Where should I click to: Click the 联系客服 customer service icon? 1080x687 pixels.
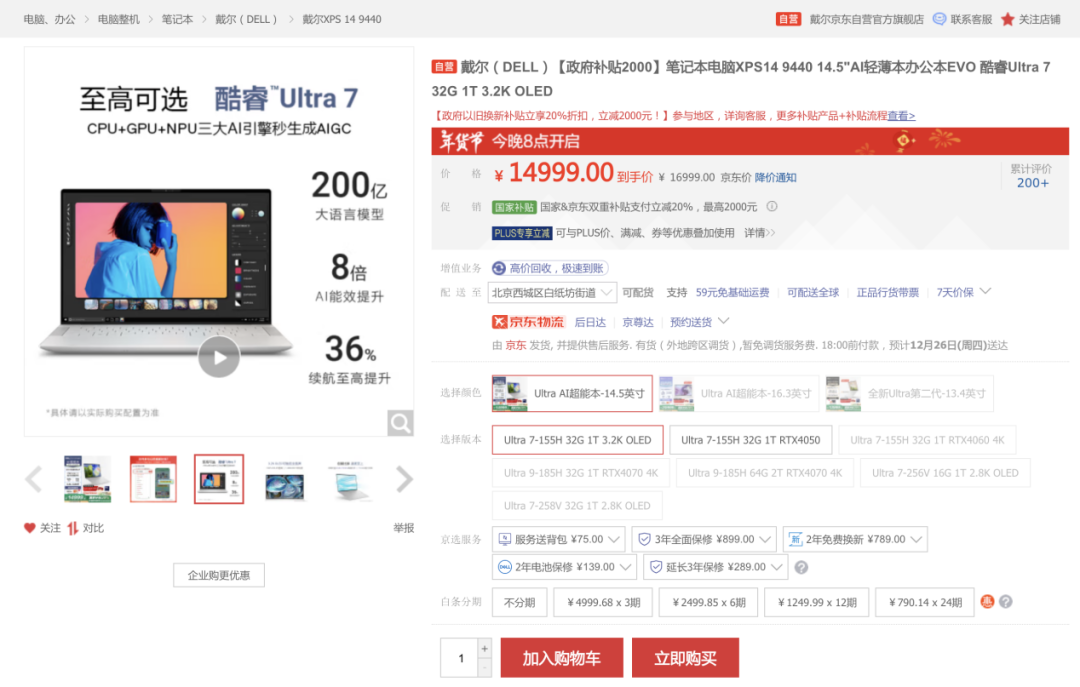[939, 19]
